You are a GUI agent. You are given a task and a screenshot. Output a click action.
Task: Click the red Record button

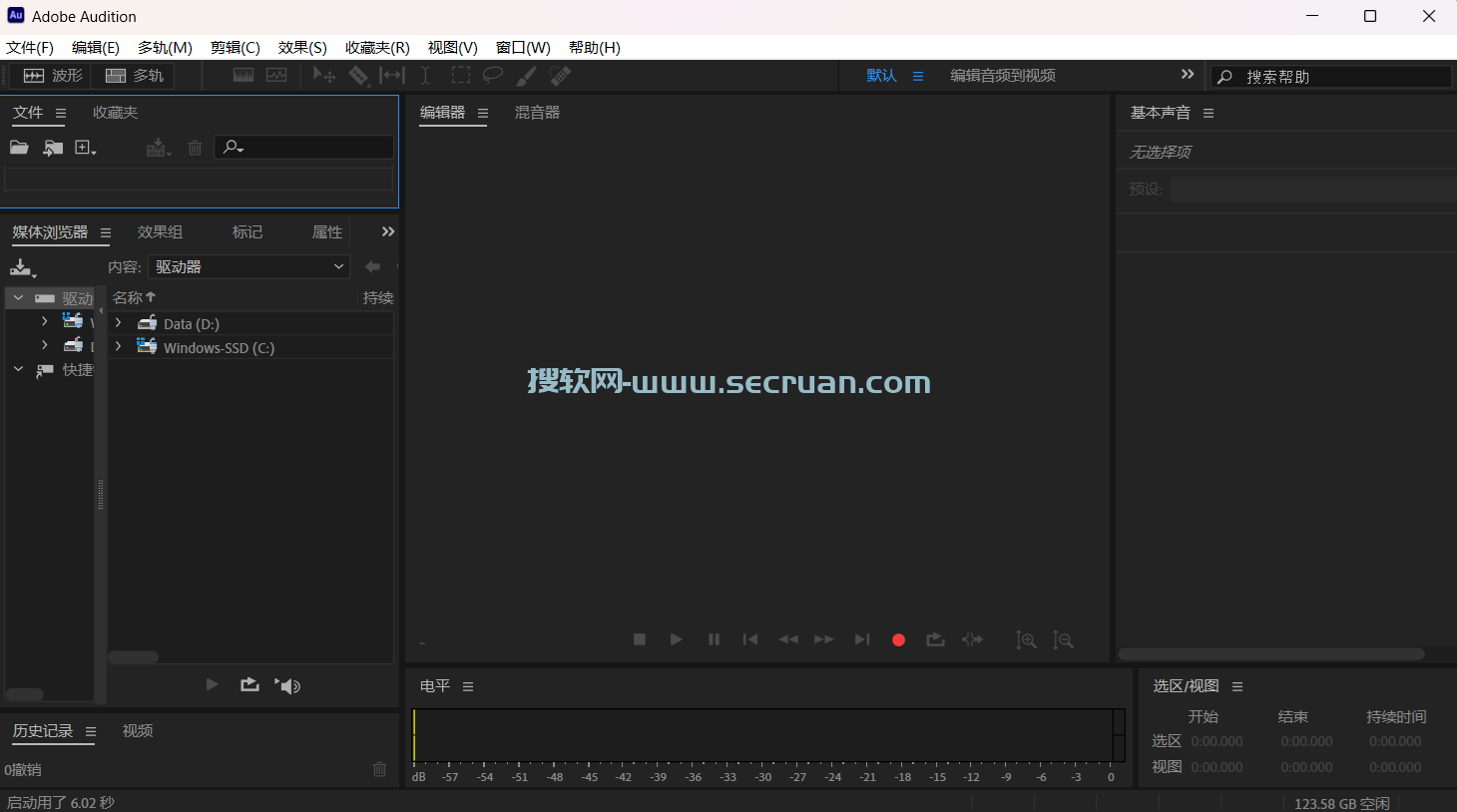[x=898, y=640]
